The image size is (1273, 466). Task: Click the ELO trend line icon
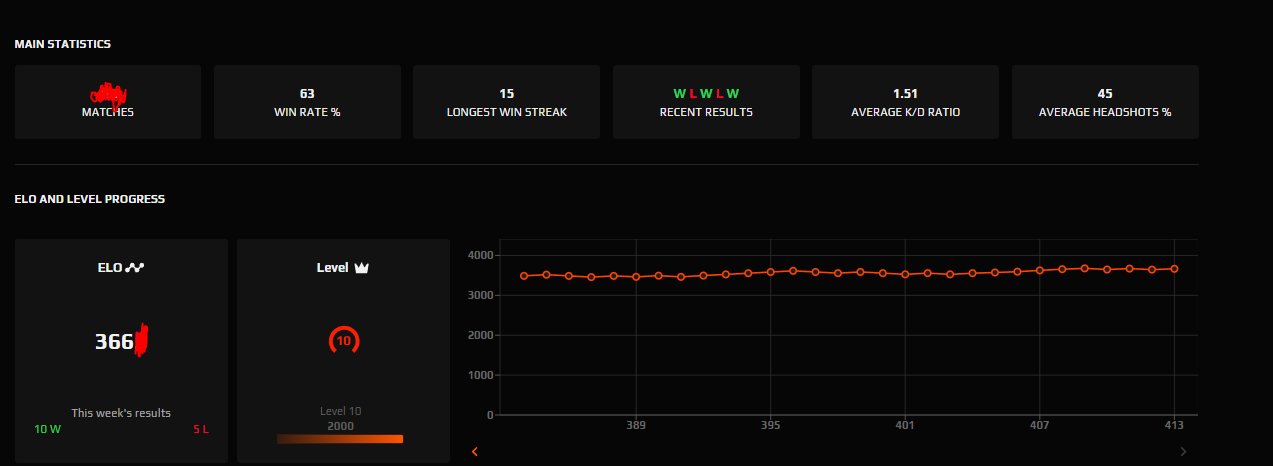coord(135,268)
